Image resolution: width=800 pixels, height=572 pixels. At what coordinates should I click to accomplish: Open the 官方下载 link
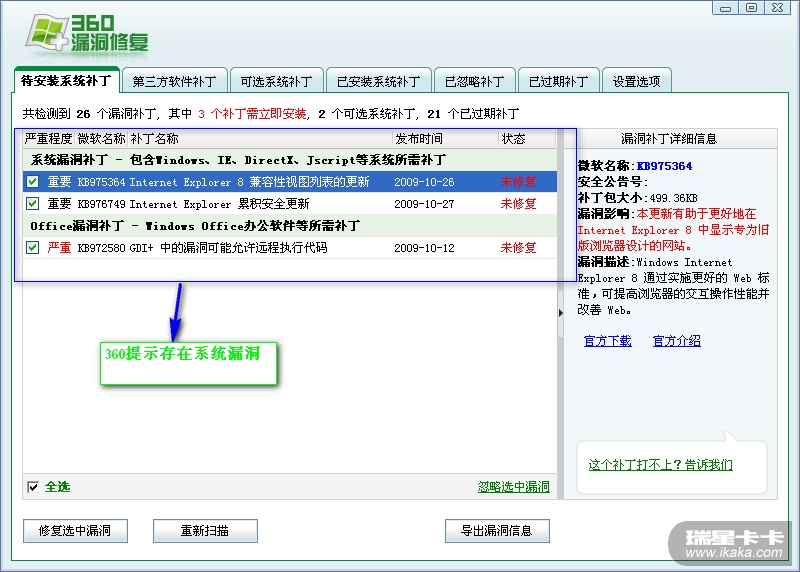pyautogui.click(x=608, y=341)
